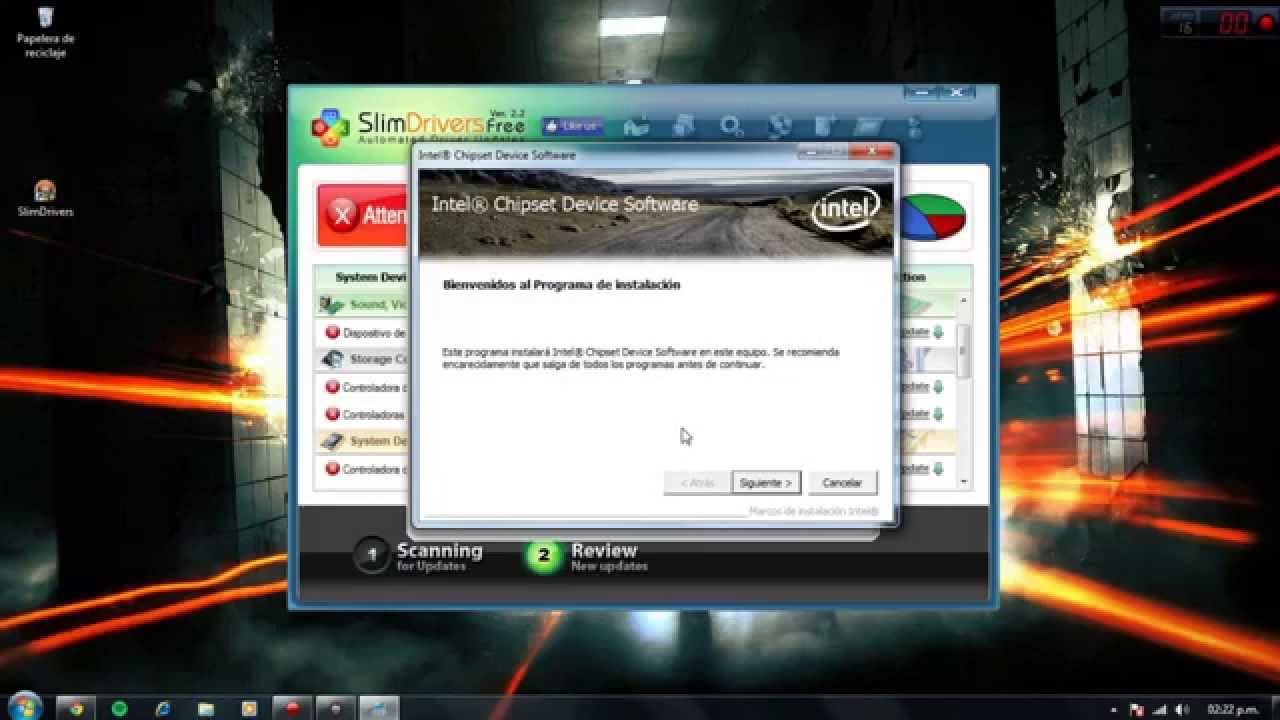Open the SlimDrivers desktop shortcut

(45, 198)
